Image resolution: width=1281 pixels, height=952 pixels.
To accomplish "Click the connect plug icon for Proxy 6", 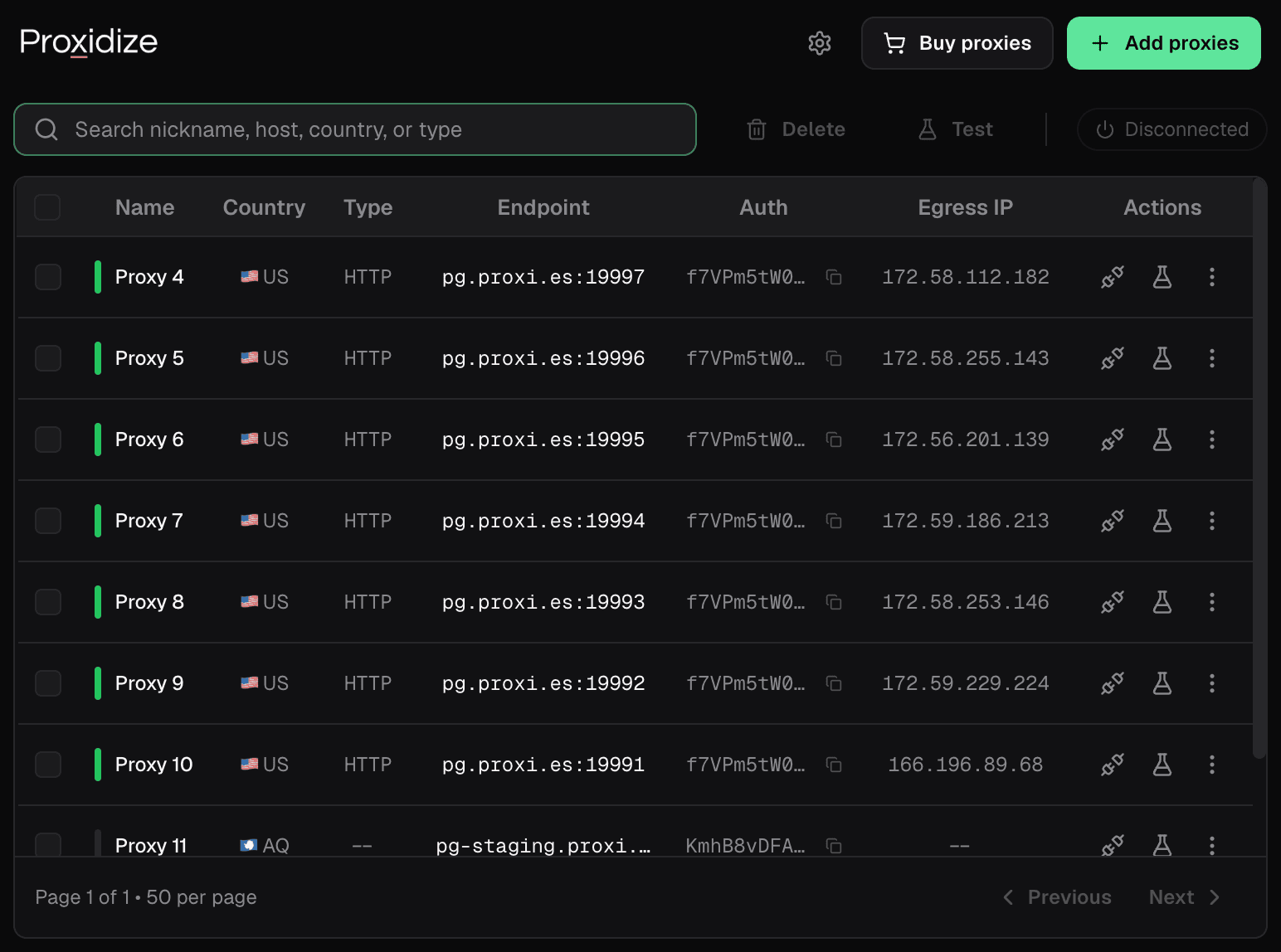I will [x=1113, y=440].
